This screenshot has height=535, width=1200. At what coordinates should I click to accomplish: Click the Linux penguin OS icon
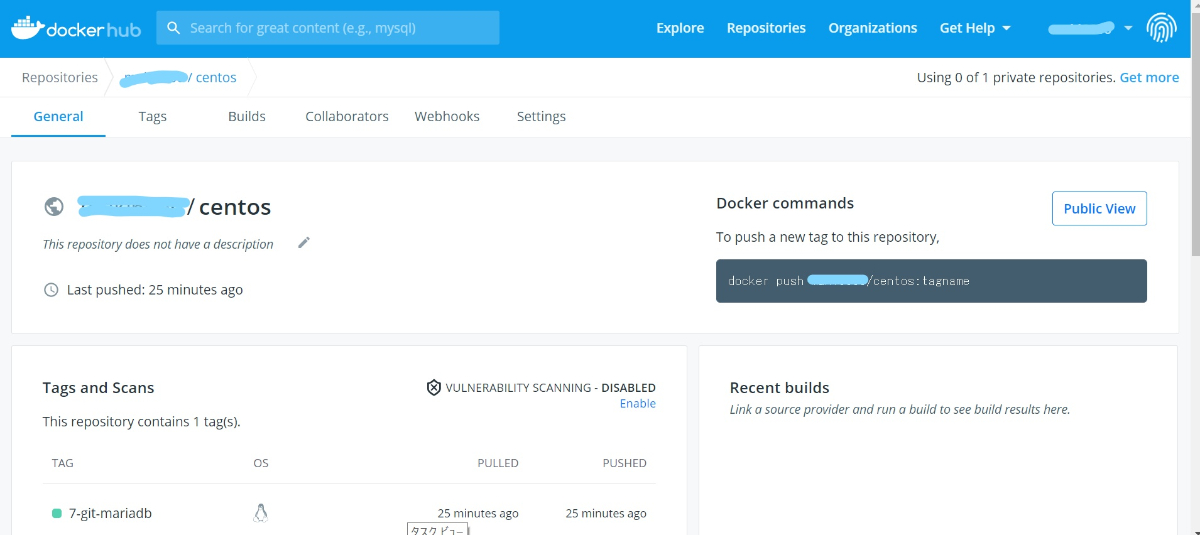[260, 513]
